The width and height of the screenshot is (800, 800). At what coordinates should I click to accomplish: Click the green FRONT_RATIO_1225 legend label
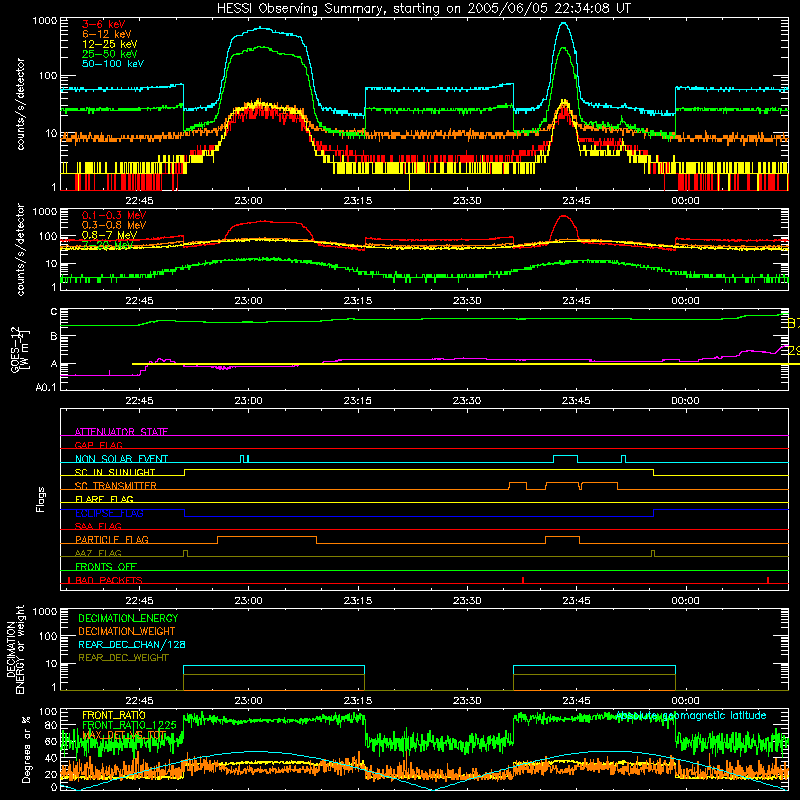129,725
